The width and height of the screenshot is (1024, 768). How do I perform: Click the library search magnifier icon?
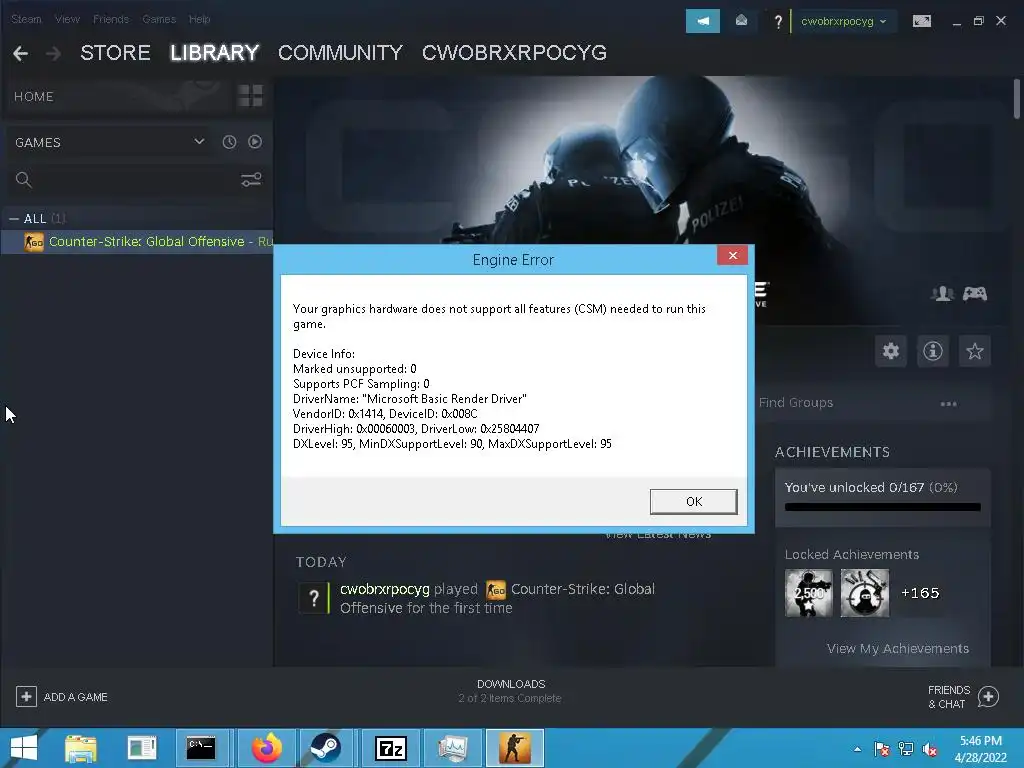24,180
